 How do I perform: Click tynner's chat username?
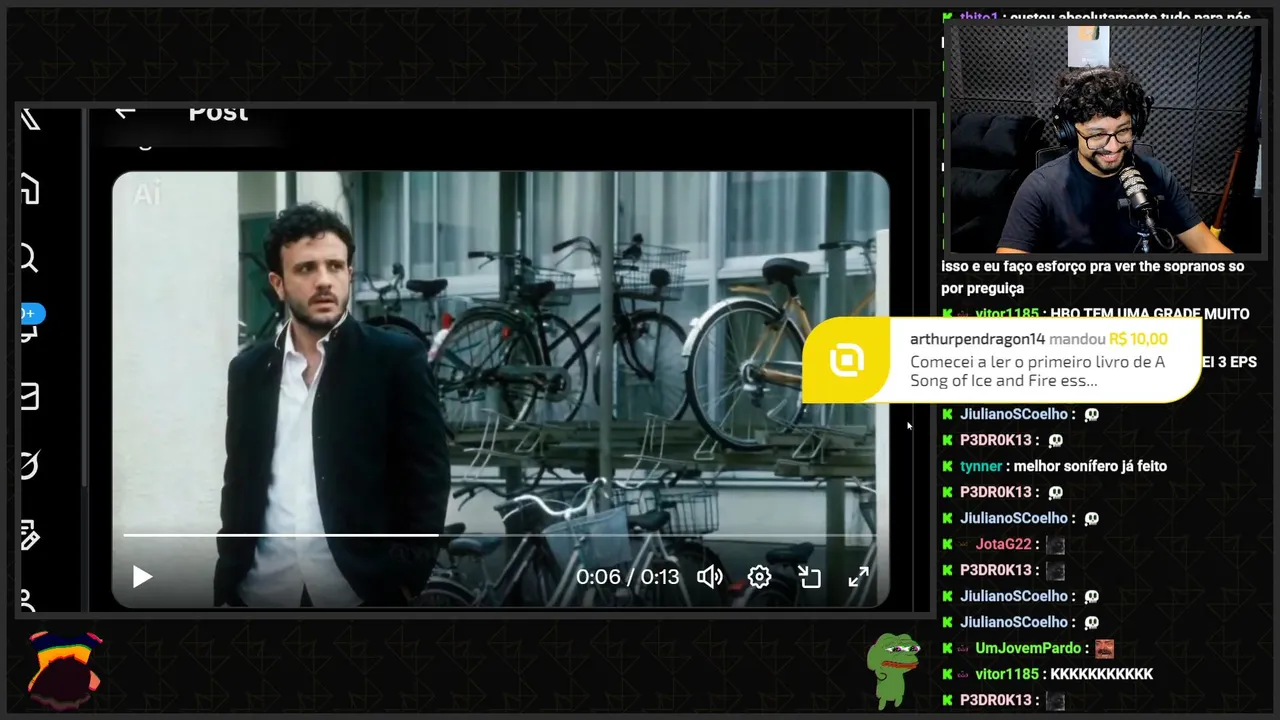(981, 466)
